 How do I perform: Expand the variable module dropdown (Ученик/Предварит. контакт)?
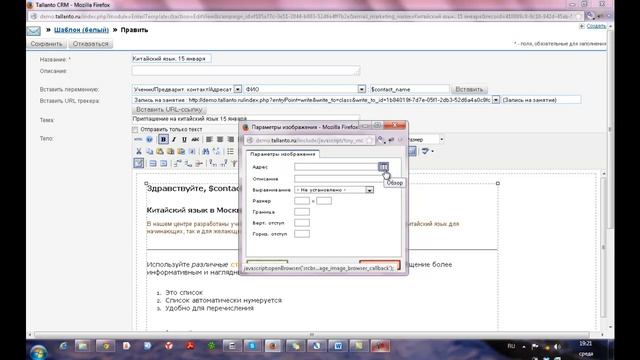(x=238, y=89)
